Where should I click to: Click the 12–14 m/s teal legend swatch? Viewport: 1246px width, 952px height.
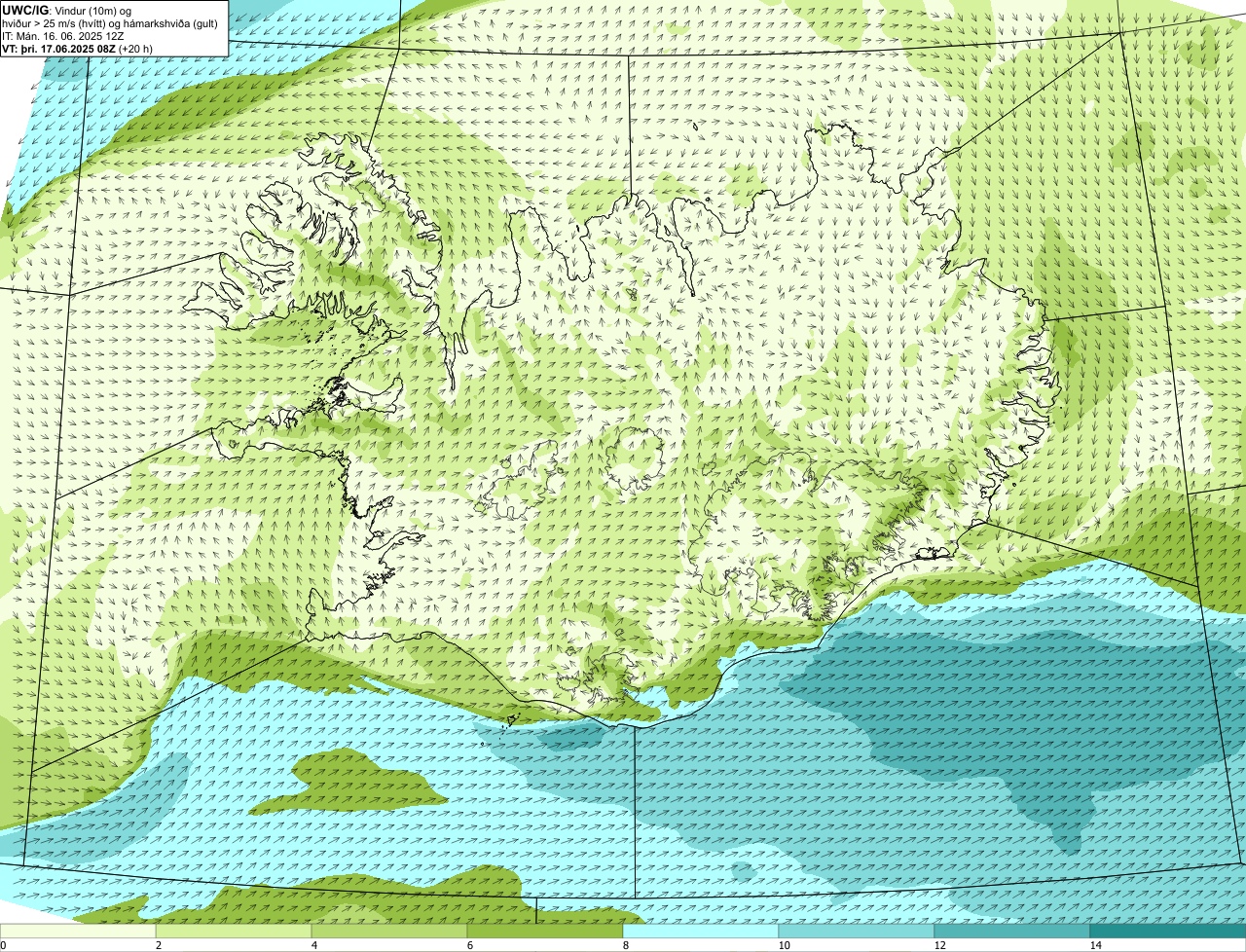click(x=1012, y=931)
